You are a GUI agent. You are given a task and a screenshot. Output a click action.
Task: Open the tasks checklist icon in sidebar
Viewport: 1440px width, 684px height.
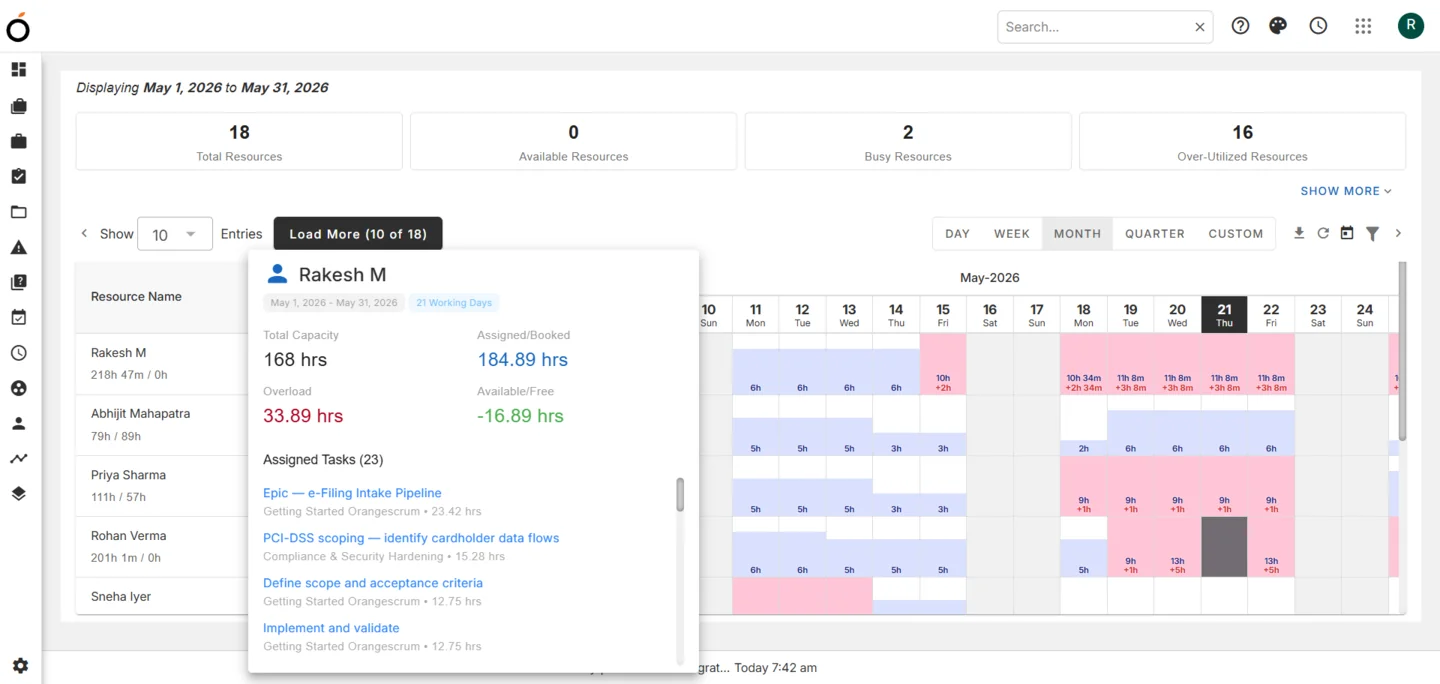point(19,176)
